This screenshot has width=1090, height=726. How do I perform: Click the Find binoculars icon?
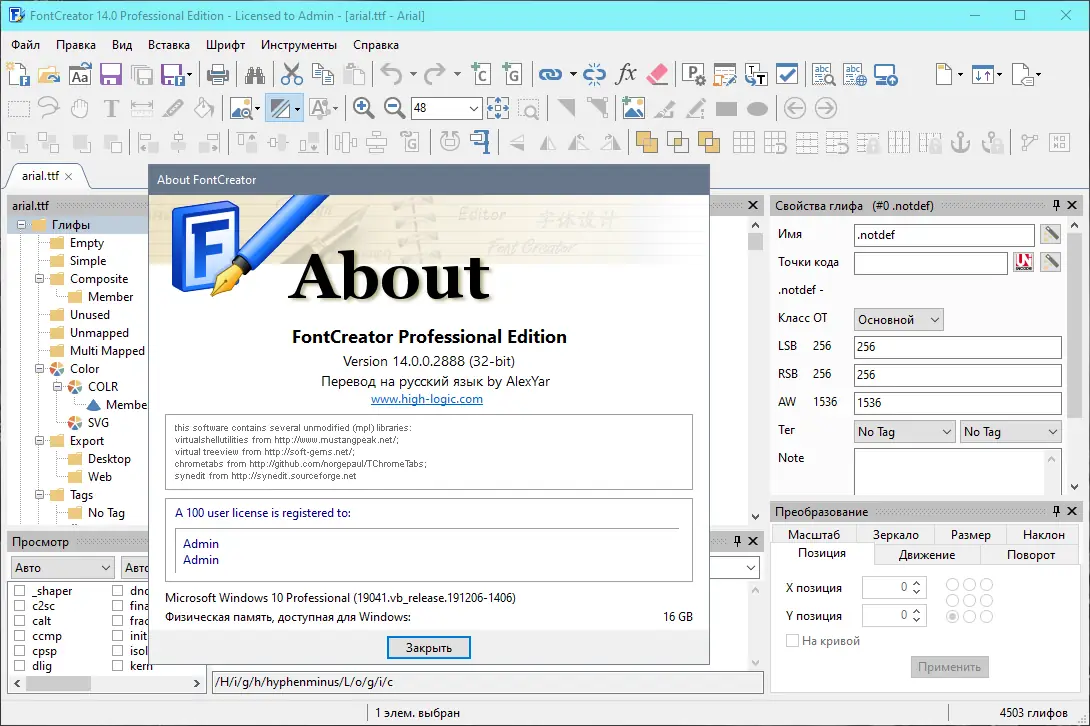click(x=255, y=74)
